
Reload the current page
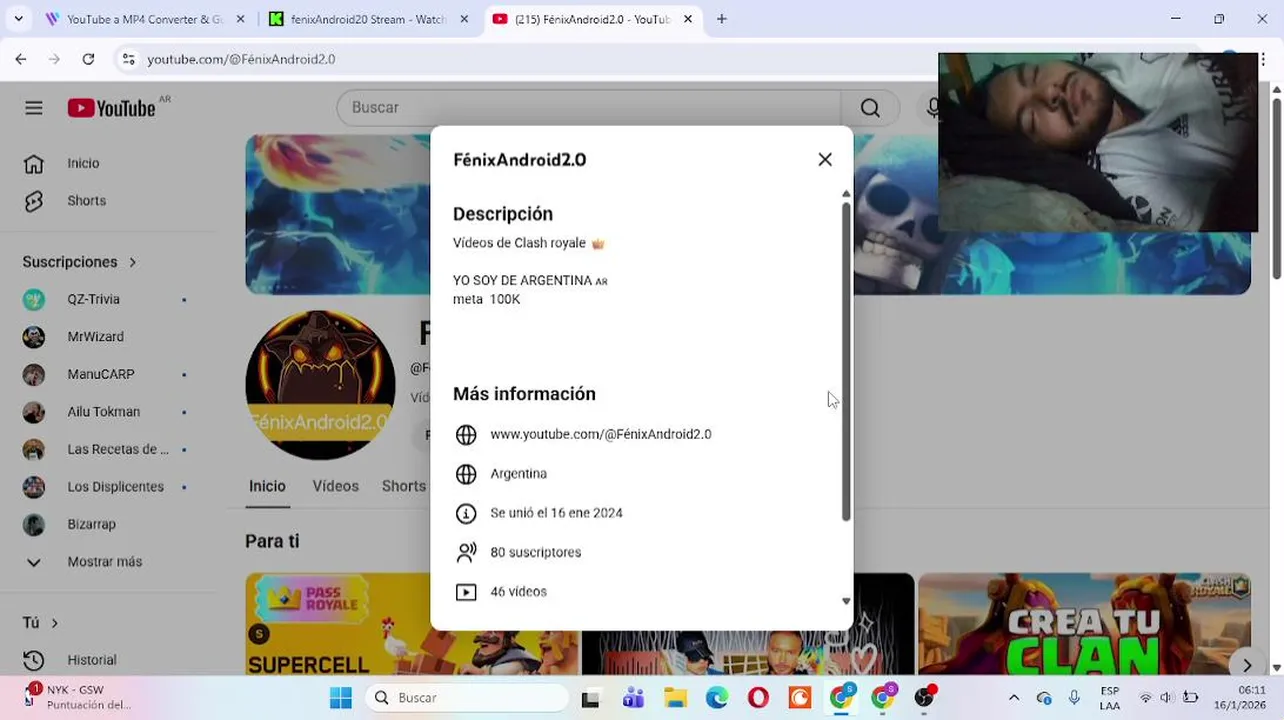pos(88,59)
